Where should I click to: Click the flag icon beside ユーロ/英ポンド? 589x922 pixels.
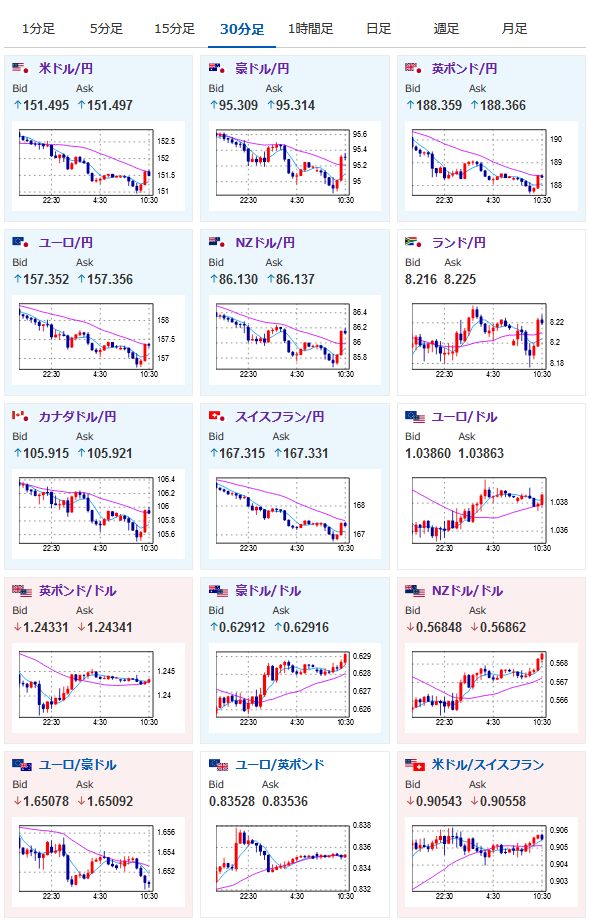[219, 764]
